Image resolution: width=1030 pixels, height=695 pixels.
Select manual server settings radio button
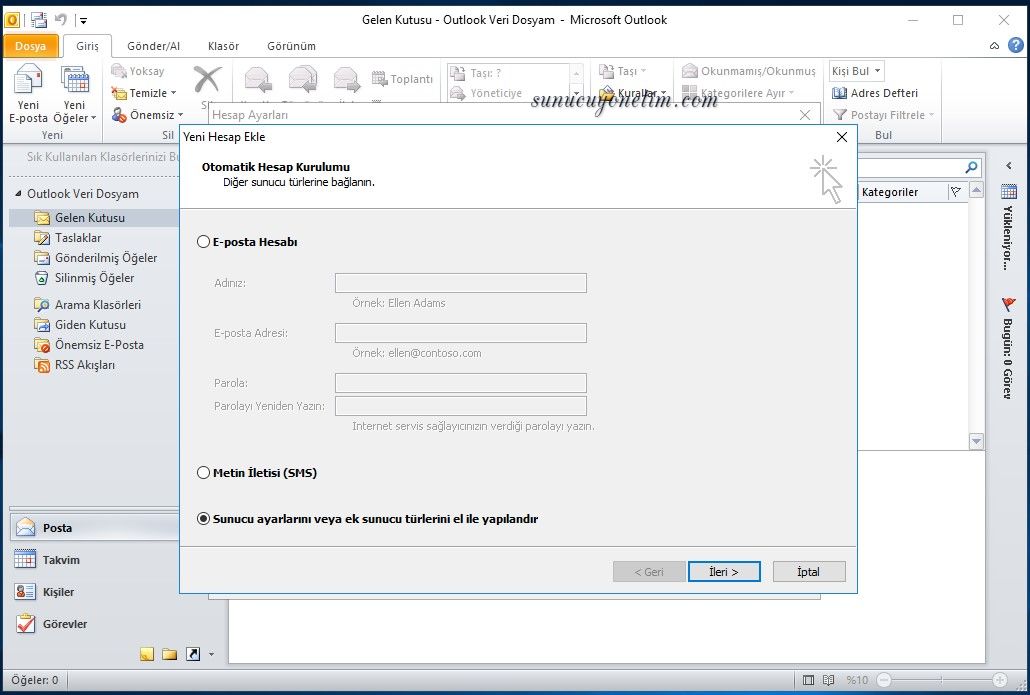(204, 518)
